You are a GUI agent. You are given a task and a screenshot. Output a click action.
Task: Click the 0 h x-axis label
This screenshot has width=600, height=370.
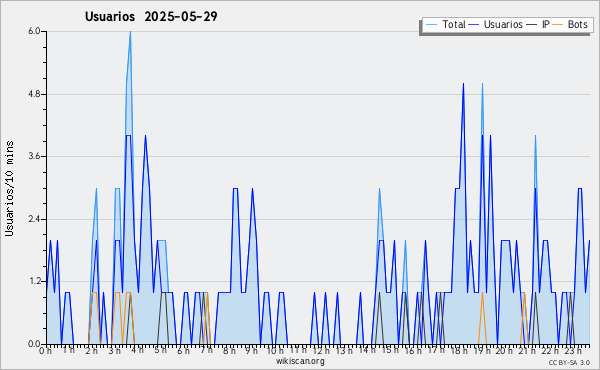(45, 350)
